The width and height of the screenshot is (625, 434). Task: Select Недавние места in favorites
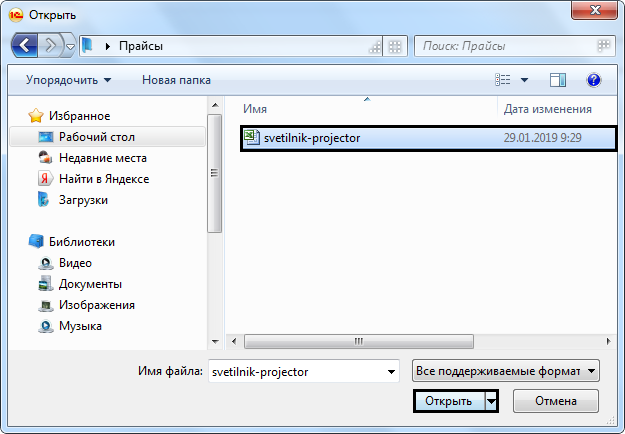(x=102, y=158)
